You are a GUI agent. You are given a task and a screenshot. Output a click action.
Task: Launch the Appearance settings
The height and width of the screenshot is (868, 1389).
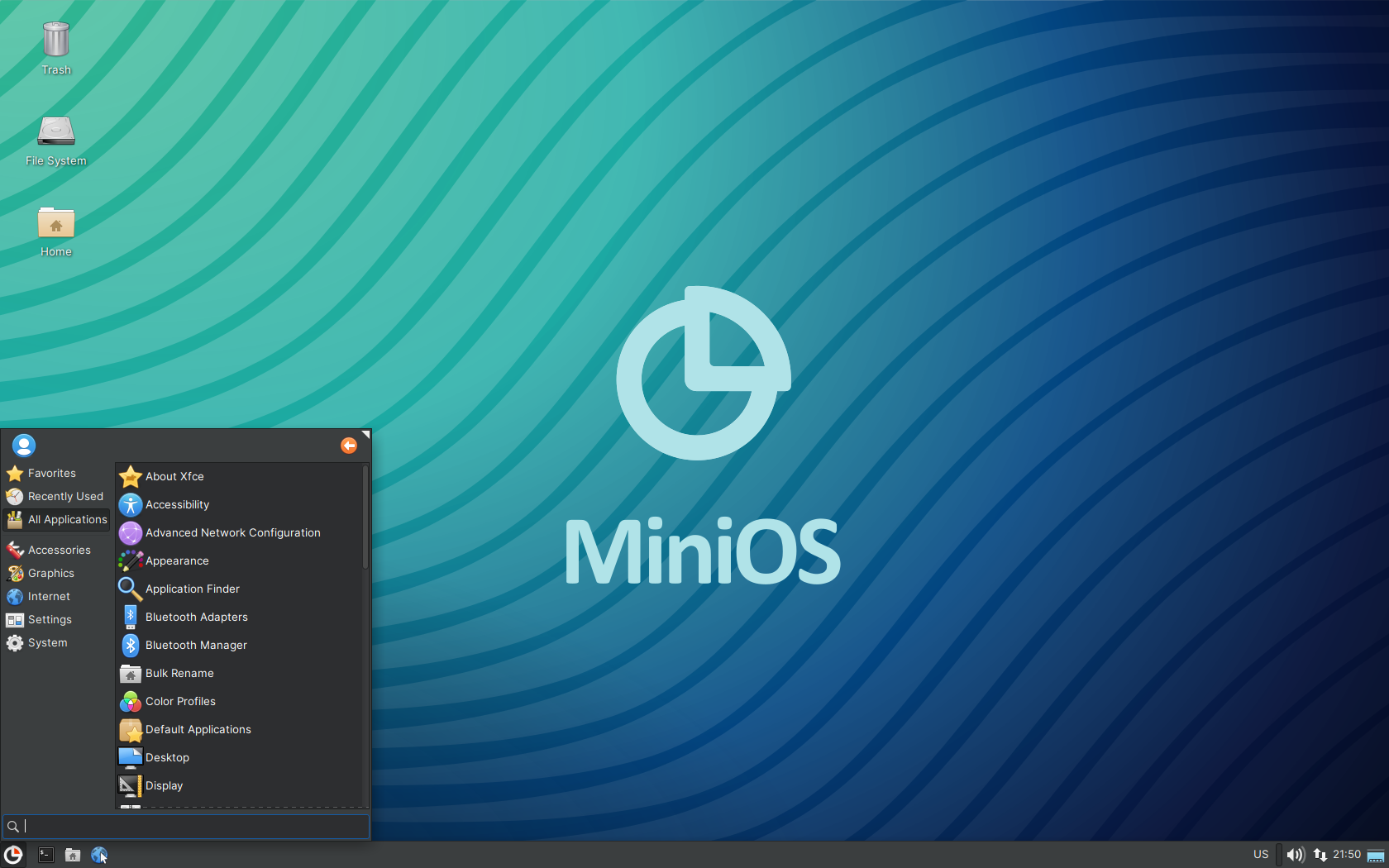(x=240, y=560)
